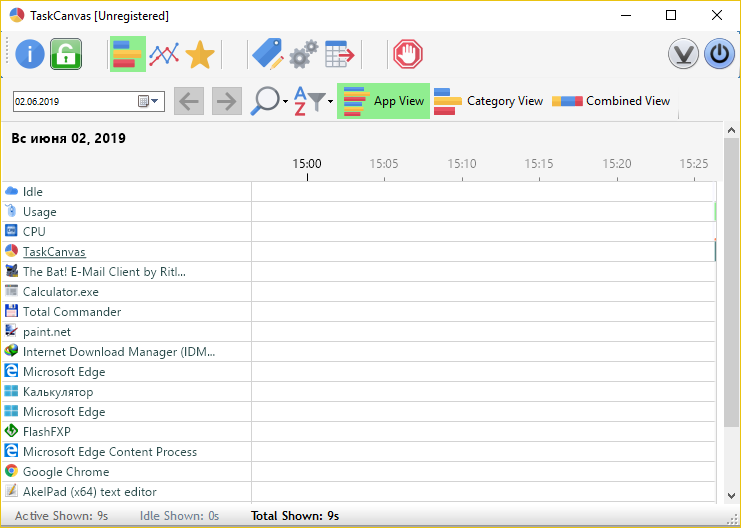Go to previous day arrow
This screenshot has height=528, width=741.
189,101
